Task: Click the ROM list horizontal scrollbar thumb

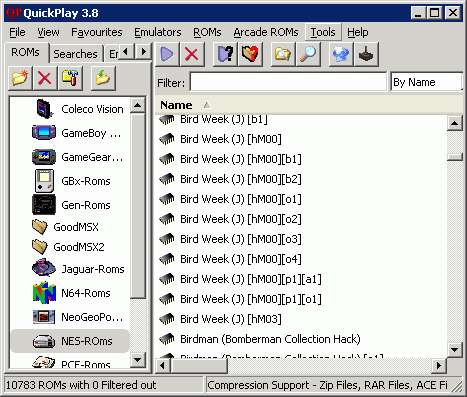Action: pyautogui.click(x=199, y=366)
